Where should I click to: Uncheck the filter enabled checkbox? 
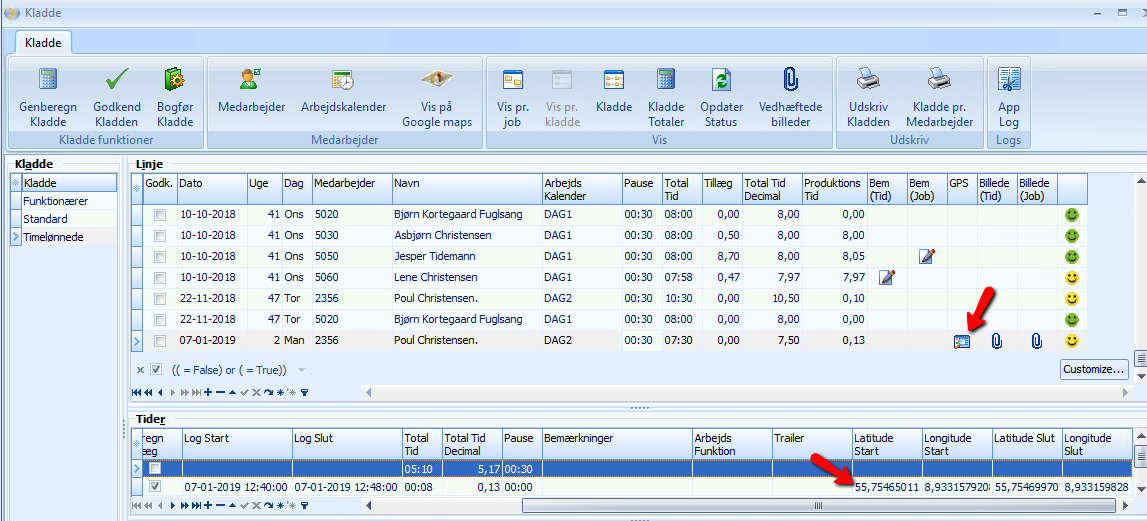click(156, 370)
